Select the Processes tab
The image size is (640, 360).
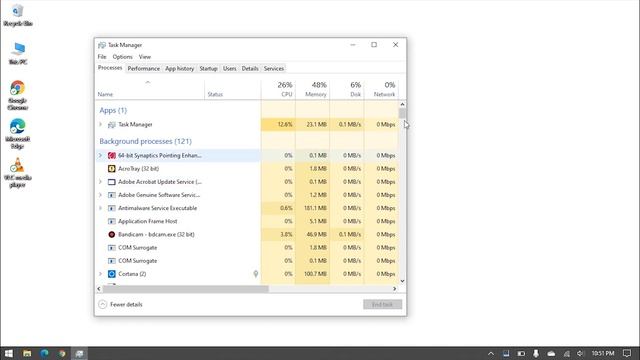pyautogui.click(x=110, y=68)
